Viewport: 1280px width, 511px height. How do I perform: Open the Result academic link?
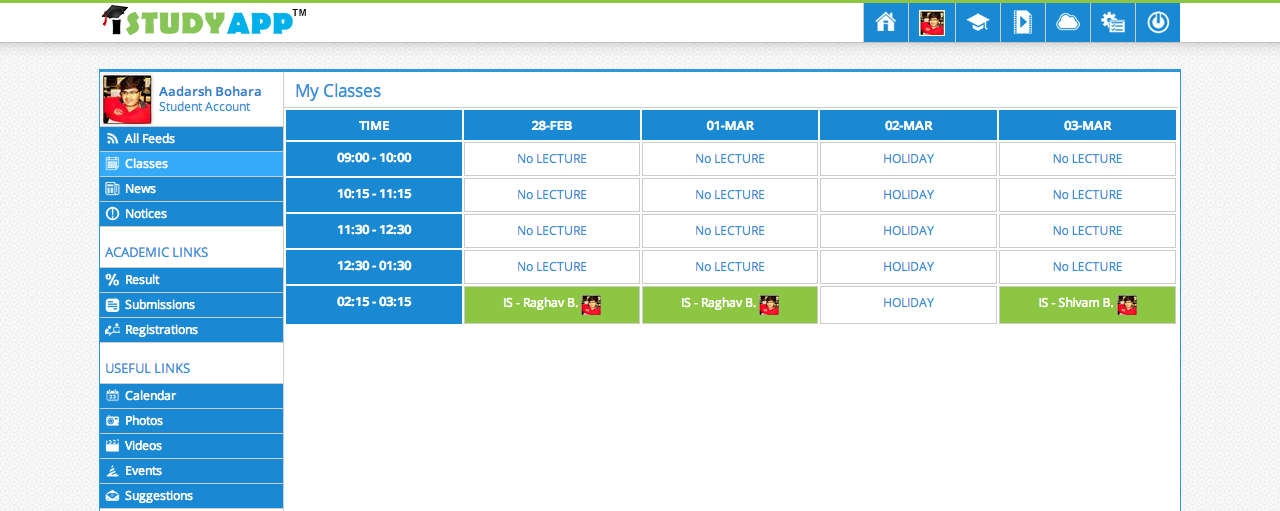142,280
